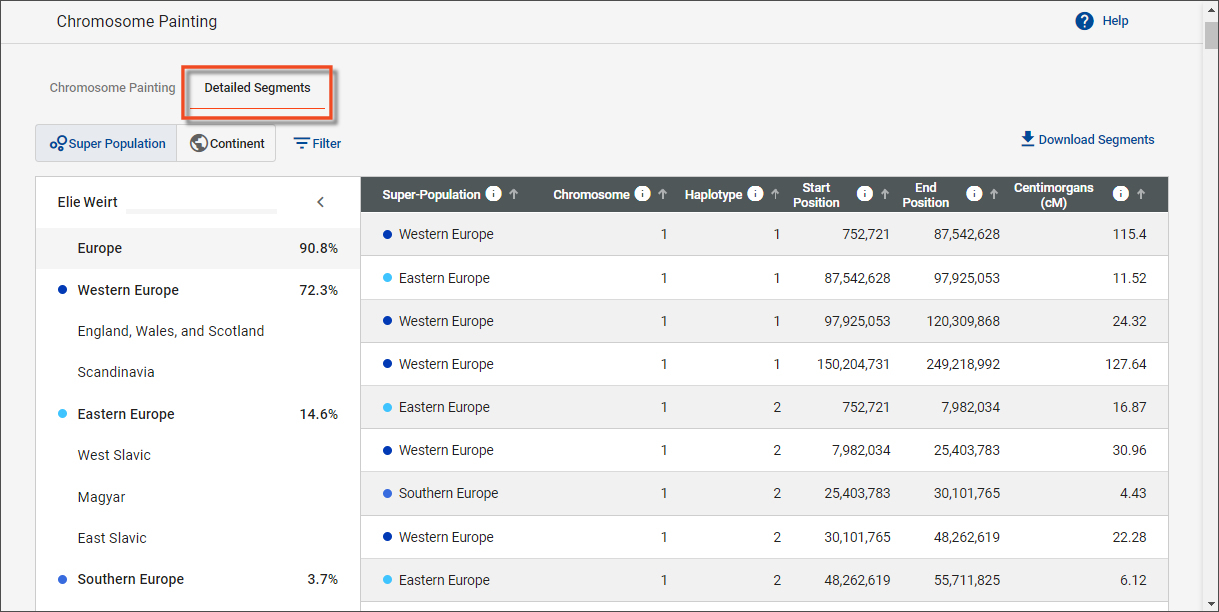The width and height of the screenshot is (1219, 612).
Task: Click the Help question mark icon
Action: click(x=1084, y=21)
